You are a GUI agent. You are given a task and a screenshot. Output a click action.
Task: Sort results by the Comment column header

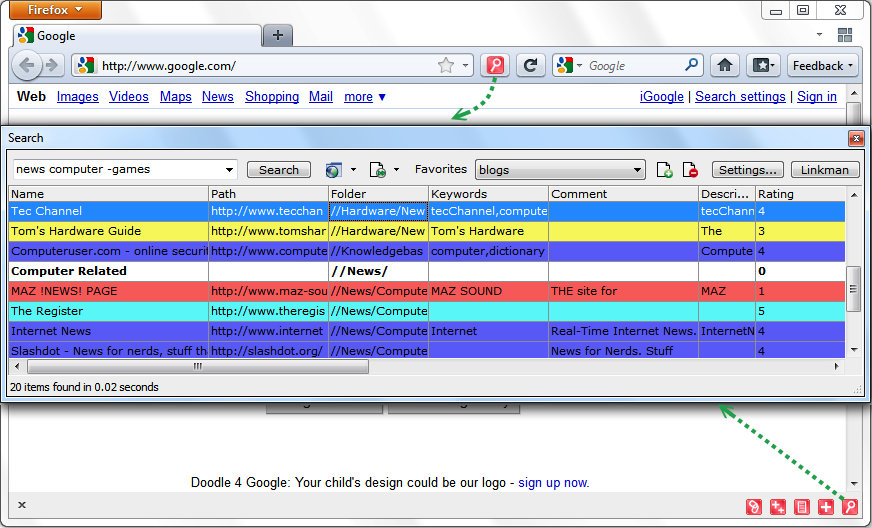[x=623, y=194]
